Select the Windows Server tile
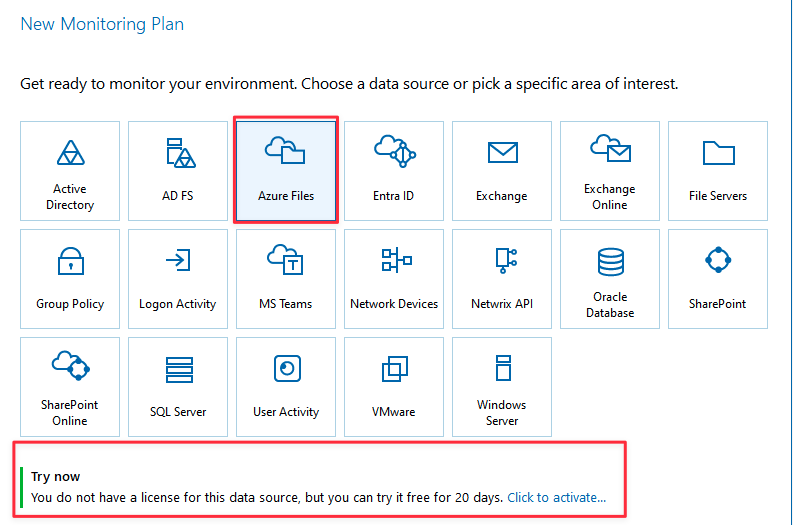This screenshot has height=525, width=793. coord(502,387)
